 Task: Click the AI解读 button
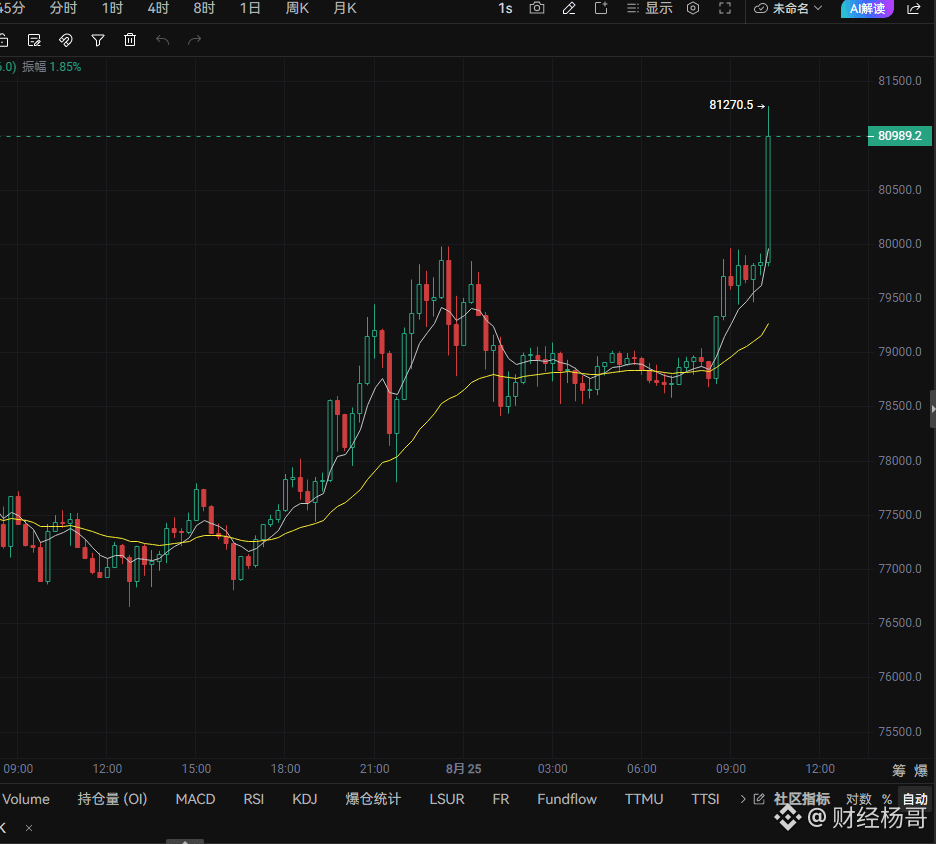[867, 8]
